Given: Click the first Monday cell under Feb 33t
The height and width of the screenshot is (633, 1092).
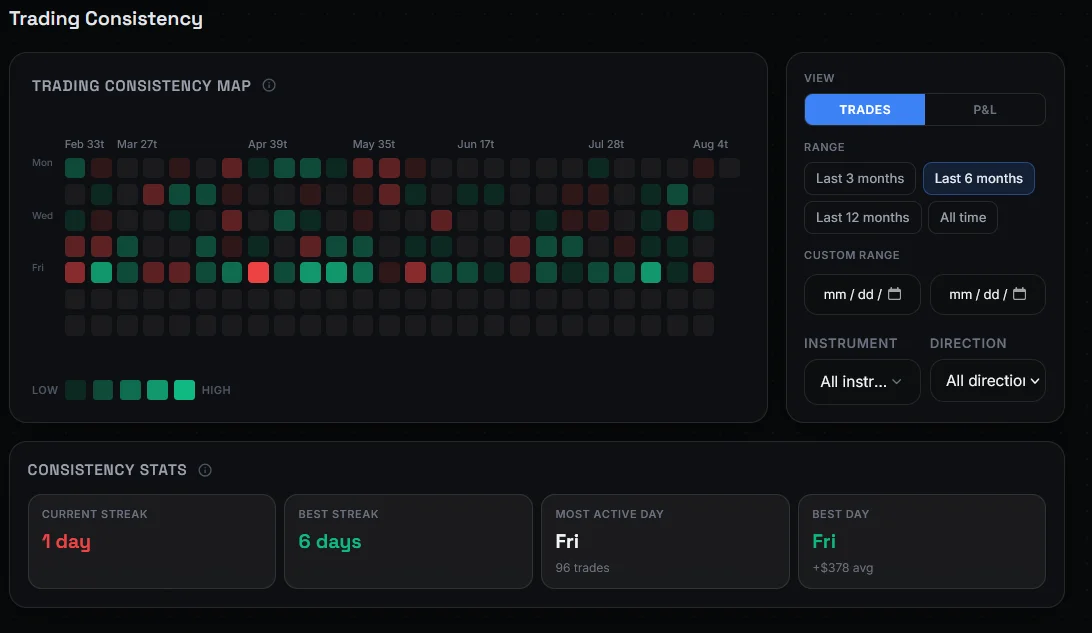Looking at the screenshot, I should (75, 168).
